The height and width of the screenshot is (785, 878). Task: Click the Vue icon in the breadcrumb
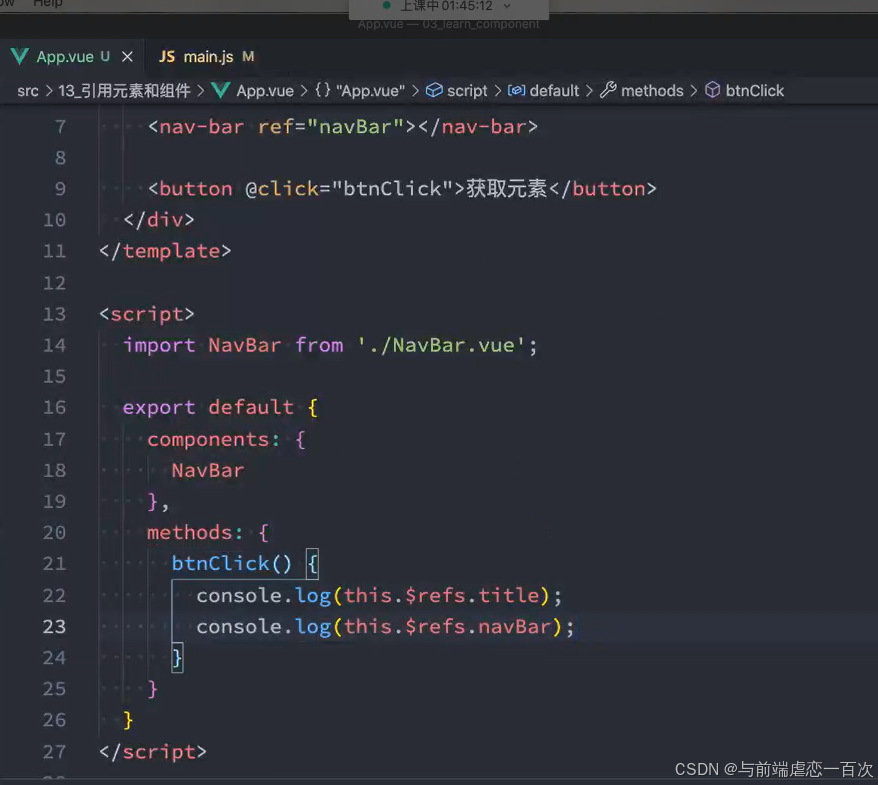pyautogui.click(x=221, y=91)
